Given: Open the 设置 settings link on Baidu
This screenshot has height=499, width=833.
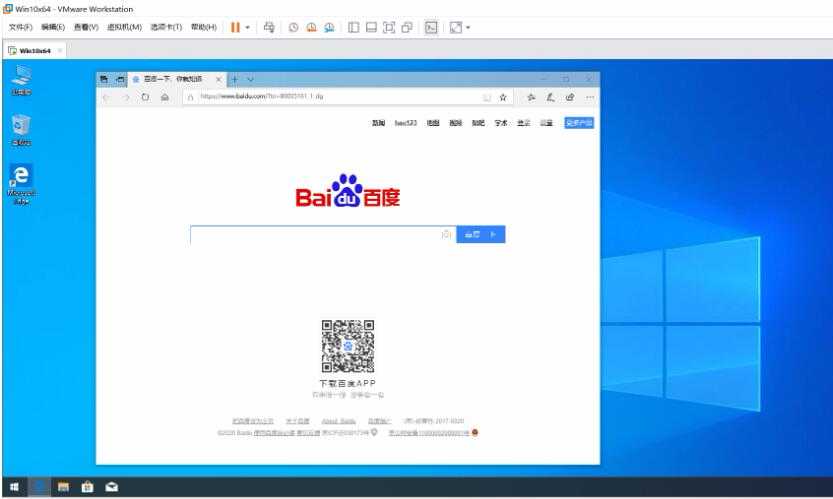Looking at the screenshot, I should 547,123.
